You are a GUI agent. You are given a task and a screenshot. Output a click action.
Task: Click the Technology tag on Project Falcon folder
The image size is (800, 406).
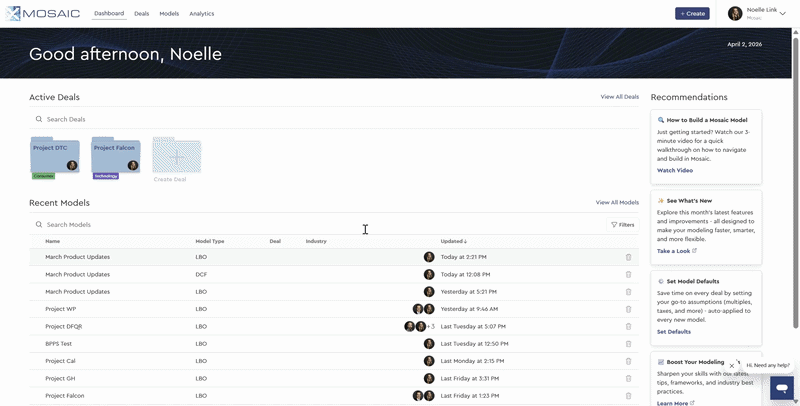[x=106, y=176]
